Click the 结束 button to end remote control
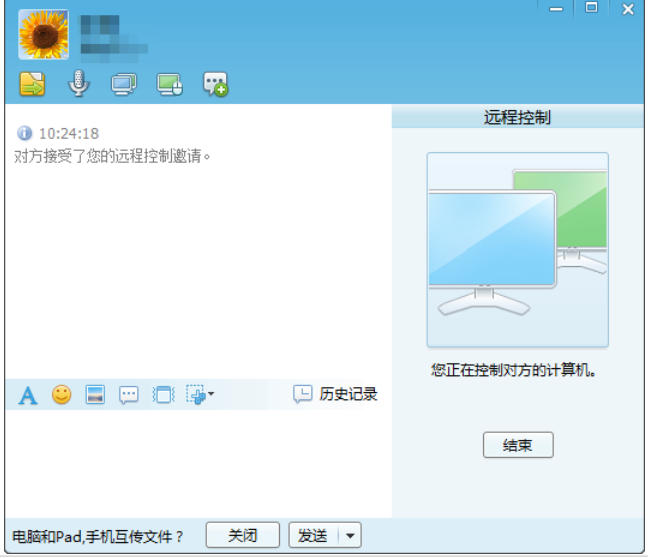This screenshot has width=648, height=558. 518,445
